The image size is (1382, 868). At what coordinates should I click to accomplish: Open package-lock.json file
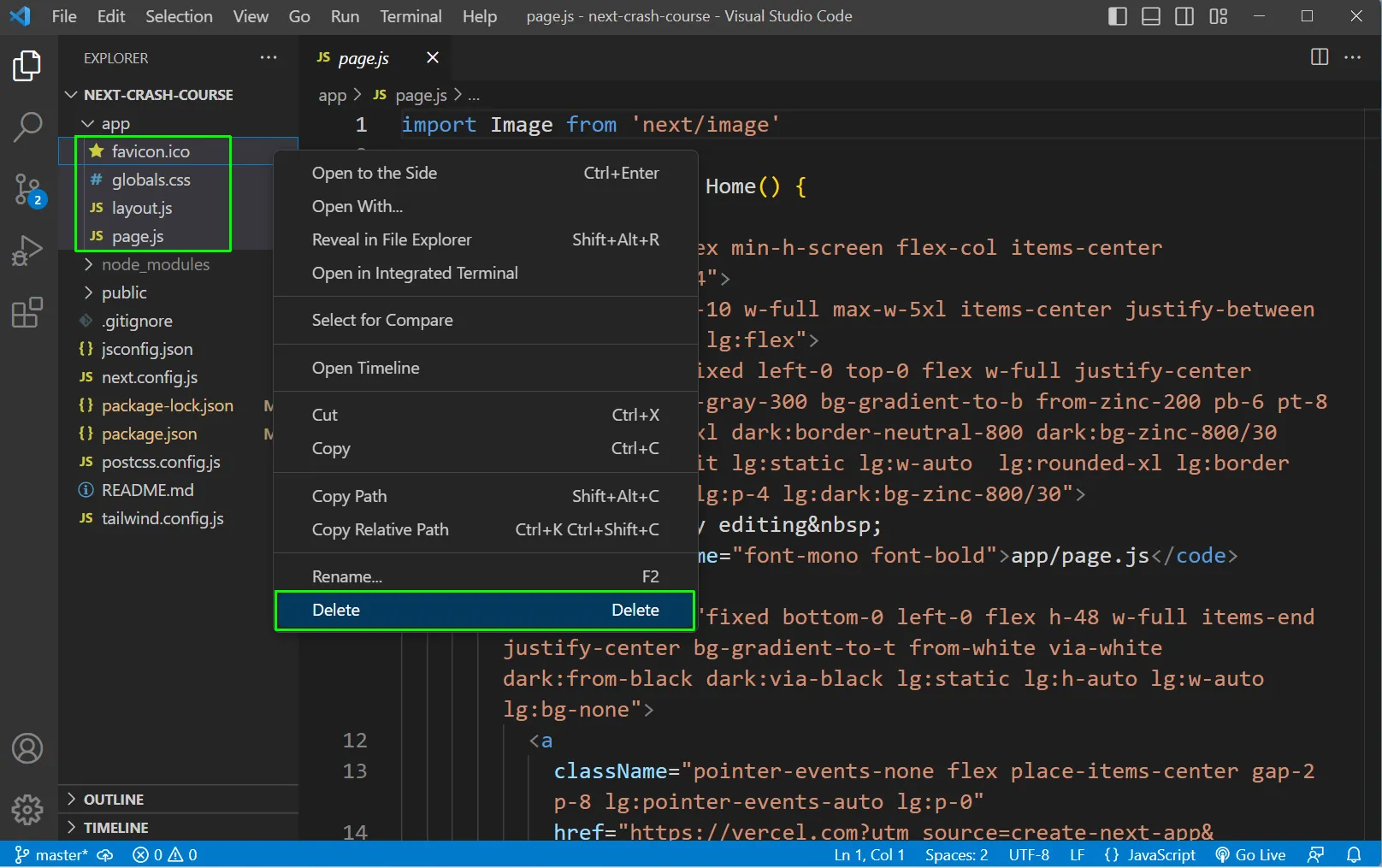(166, 405)
